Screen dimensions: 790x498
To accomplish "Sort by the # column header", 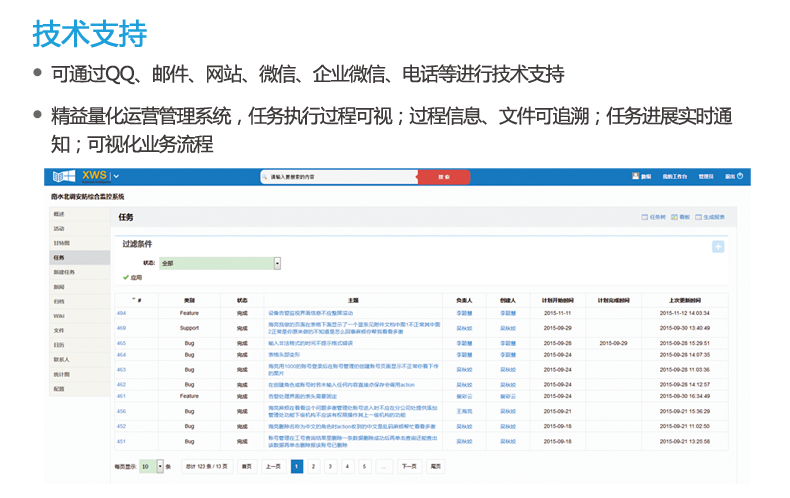I will pos(138,299).
